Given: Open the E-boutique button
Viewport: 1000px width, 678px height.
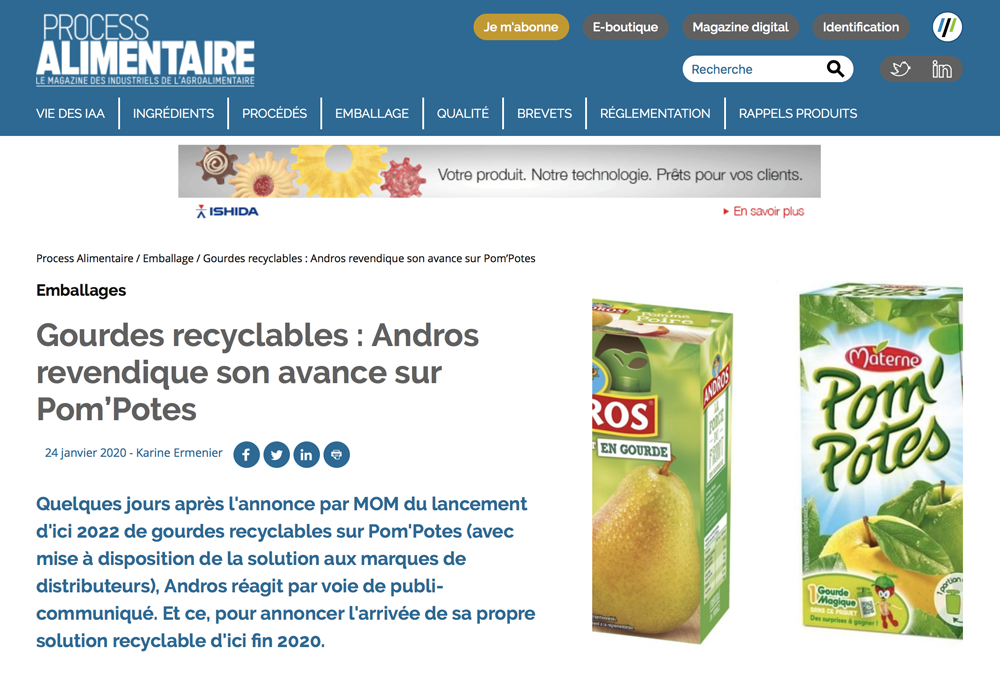Looking at the screenshot, I should (x=625, y=27).
